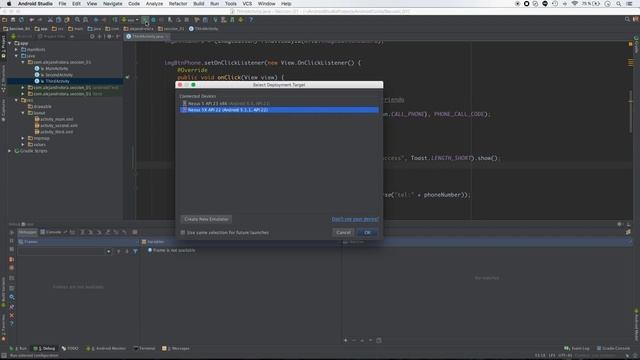
Task: Open the Navigate menu
Action: pos(113,4)
